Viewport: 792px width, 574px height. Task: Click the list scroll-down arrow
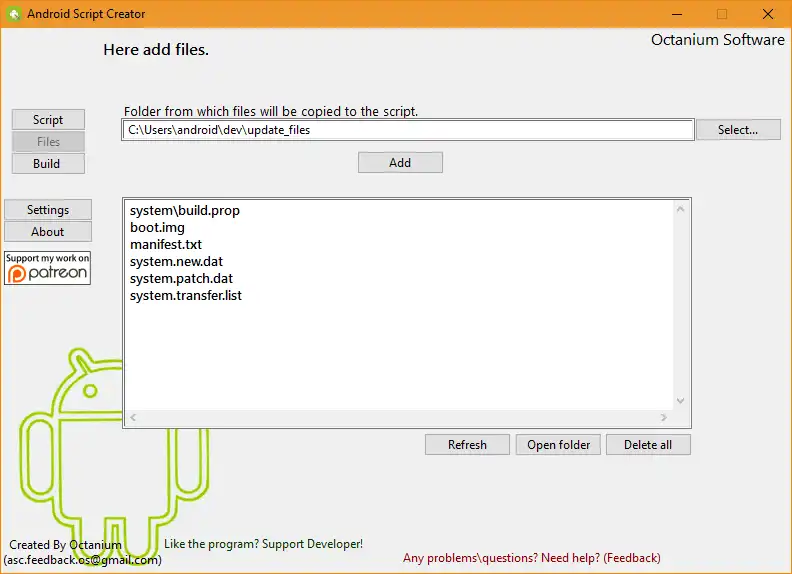(x=680, y=401)
